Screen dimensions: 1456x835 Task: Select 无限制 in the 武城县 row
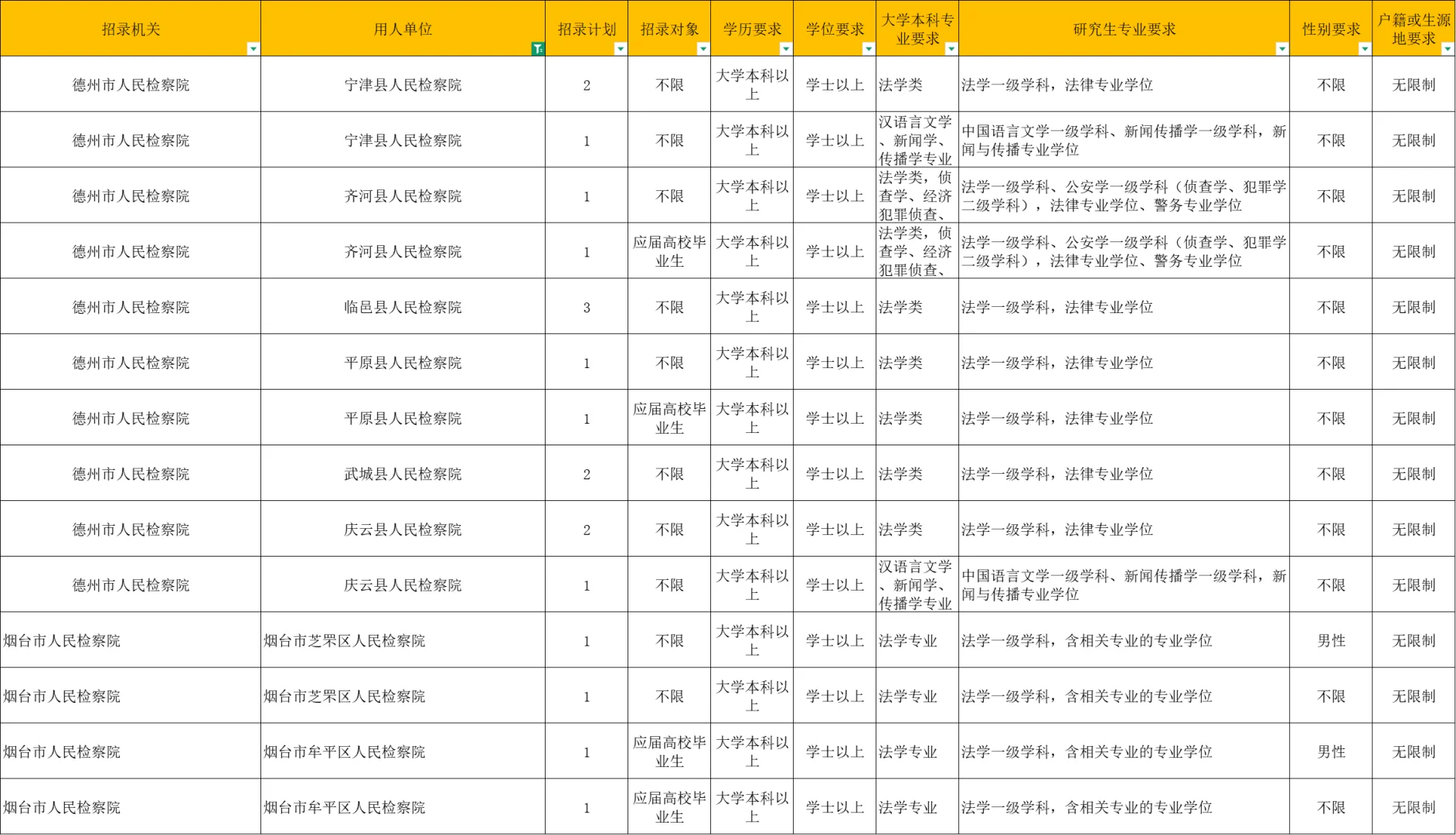point(1413,474)
